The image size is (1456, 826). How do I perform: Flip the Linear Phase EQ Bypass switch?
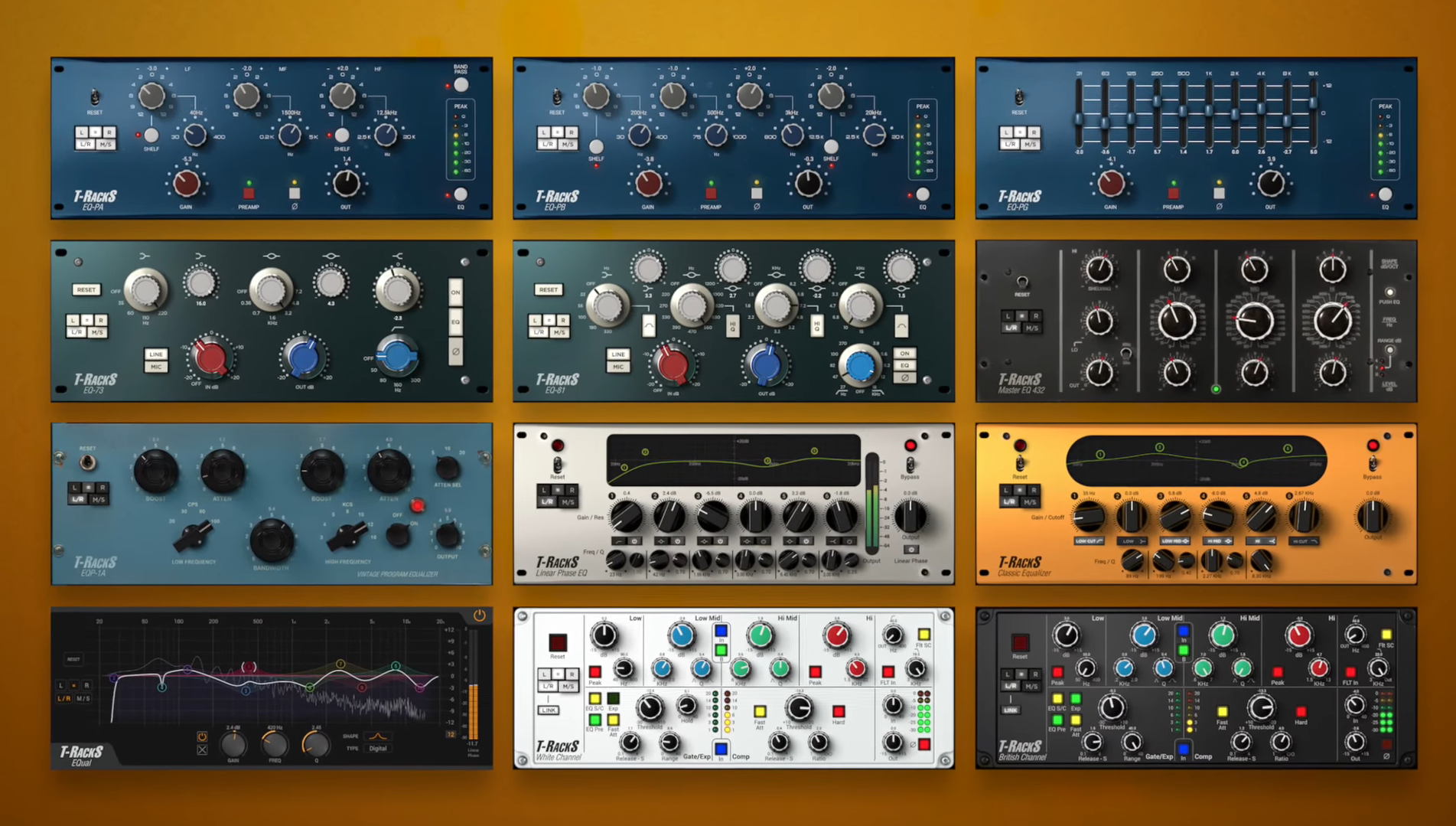coord(910,465)
